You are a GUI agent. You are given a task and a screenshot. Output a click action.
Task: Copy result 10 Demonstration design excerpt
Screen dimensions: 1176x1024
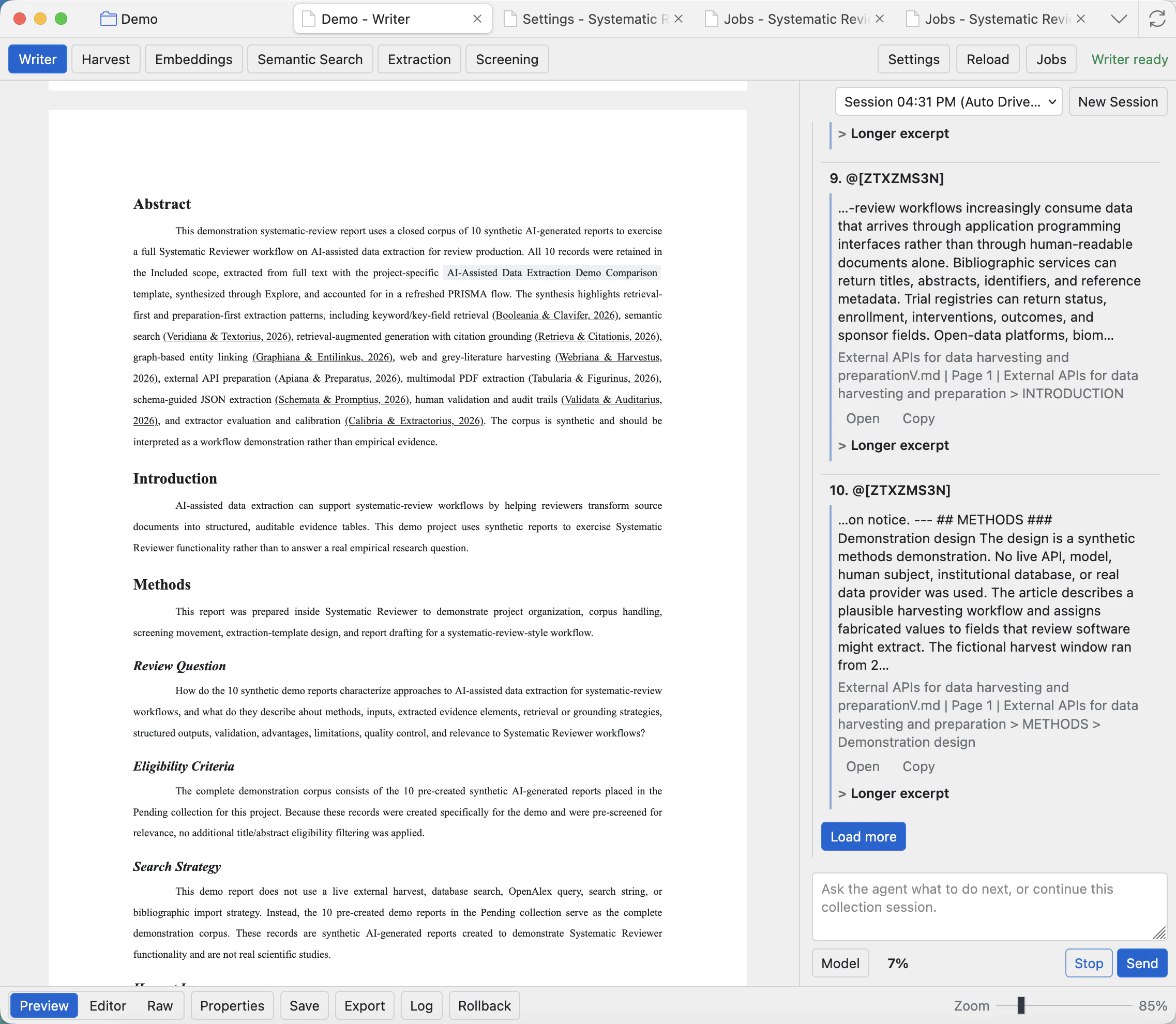click(918, 766)
